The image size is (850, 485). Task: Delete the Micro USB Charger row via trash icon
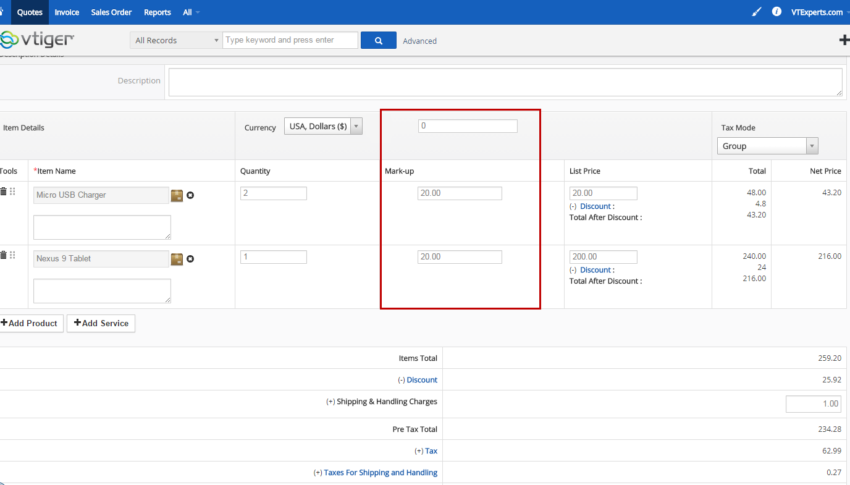(3, 191)
